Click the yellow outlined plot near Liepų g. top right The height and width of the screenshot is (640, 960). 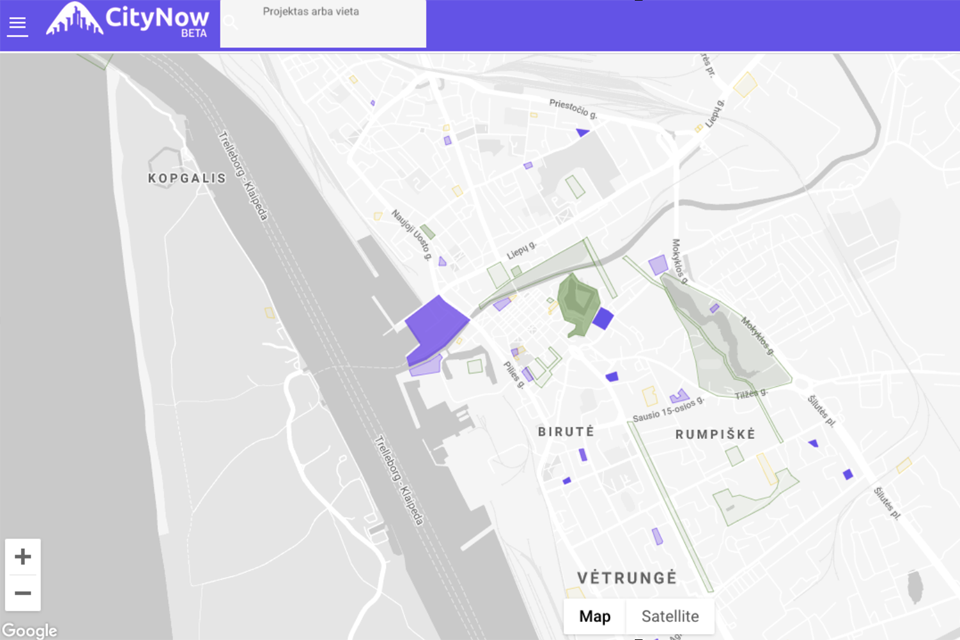[744, 84]
